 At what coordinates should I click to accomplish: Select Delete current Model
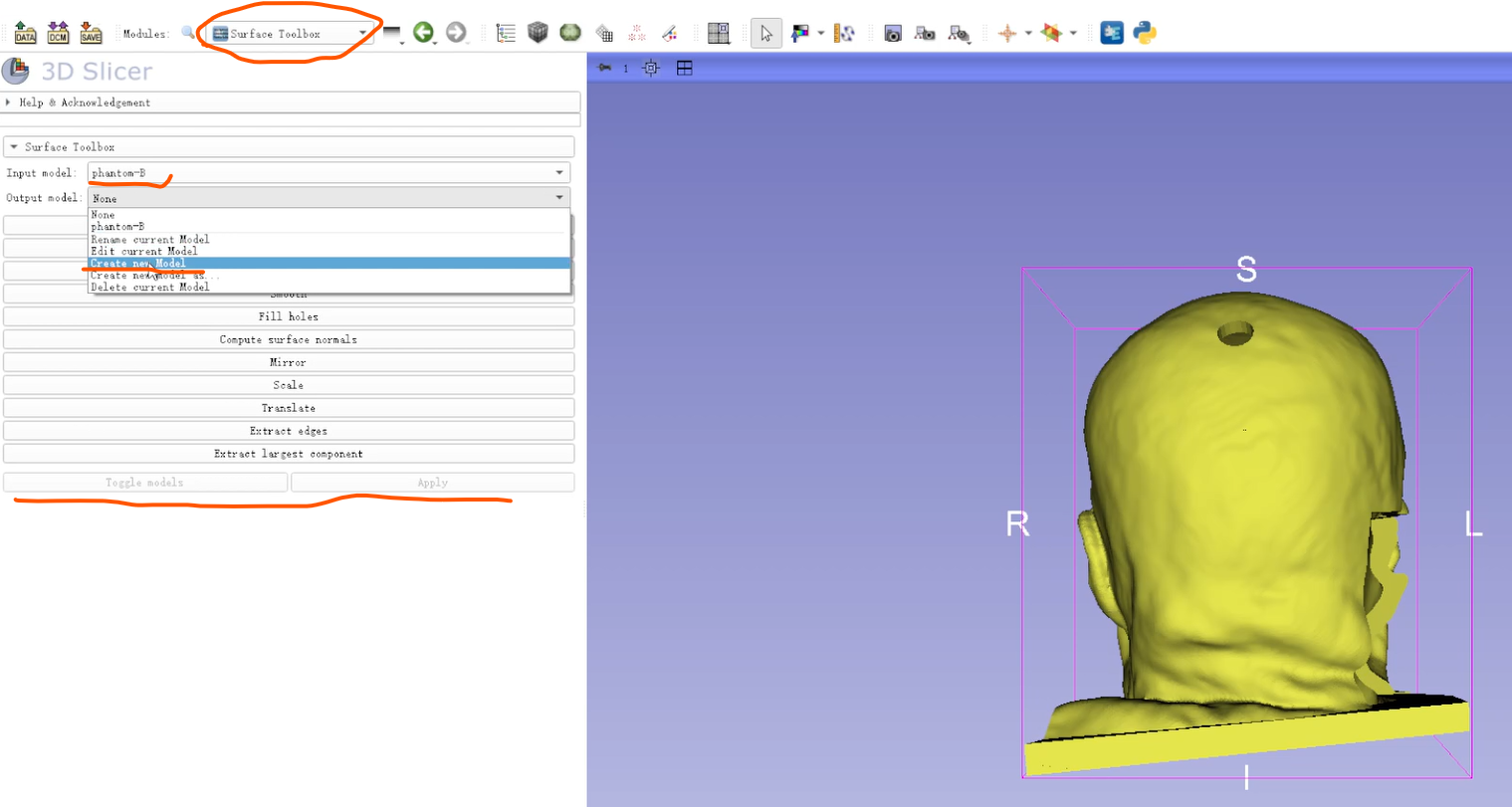pyautogui.click(x=328, y=288)
